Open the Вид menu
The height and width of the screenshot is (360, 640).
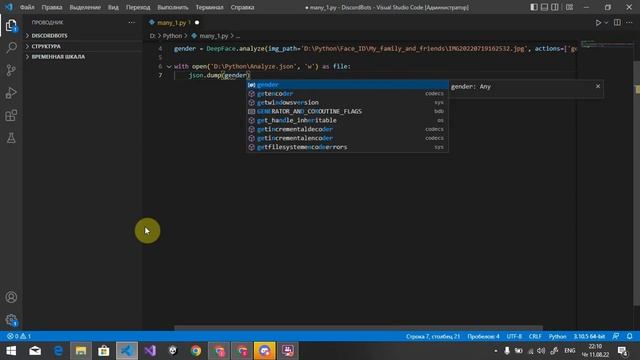coord(113,7)
